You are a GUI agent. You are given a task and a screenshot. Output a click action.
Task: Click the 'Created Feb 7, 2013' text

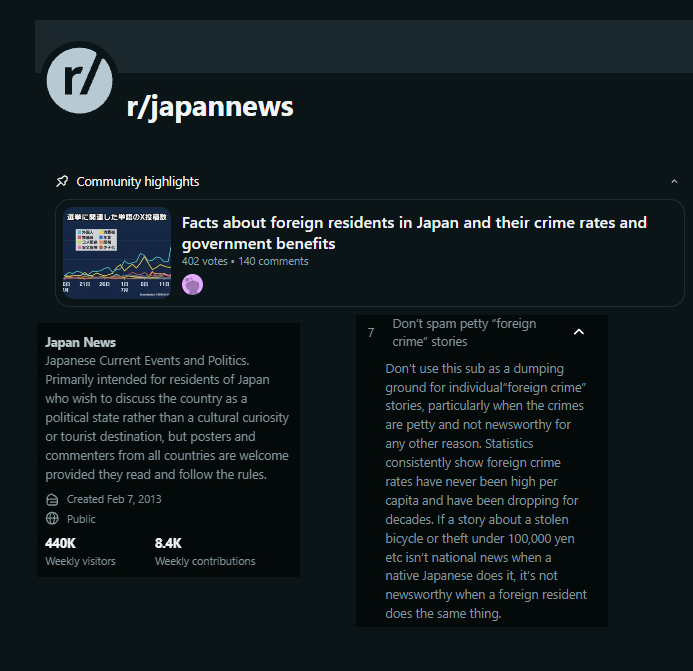coord(114,499)
